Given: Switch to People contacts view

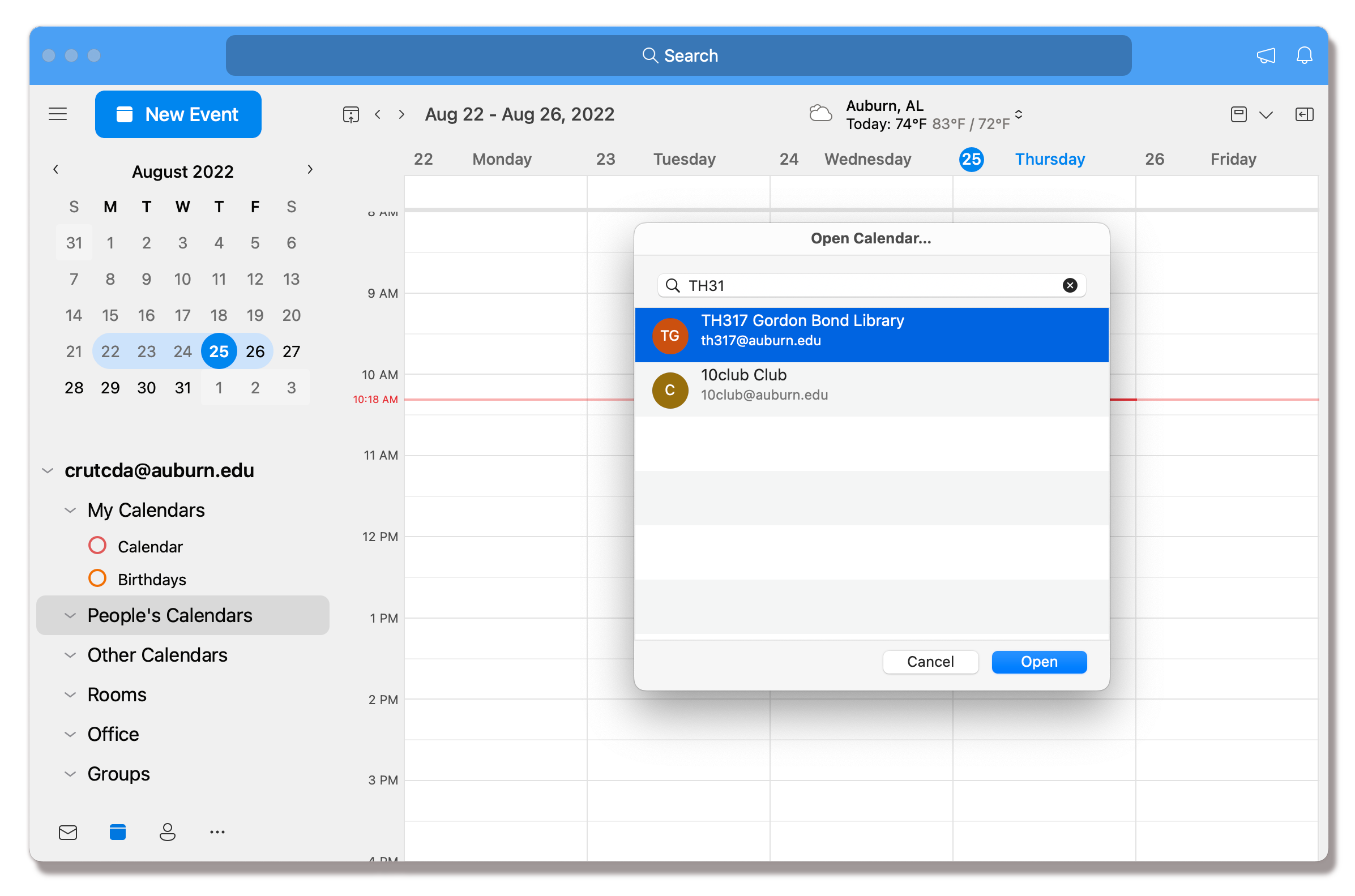Looking at the screenshot, I should tap(168, 832).
